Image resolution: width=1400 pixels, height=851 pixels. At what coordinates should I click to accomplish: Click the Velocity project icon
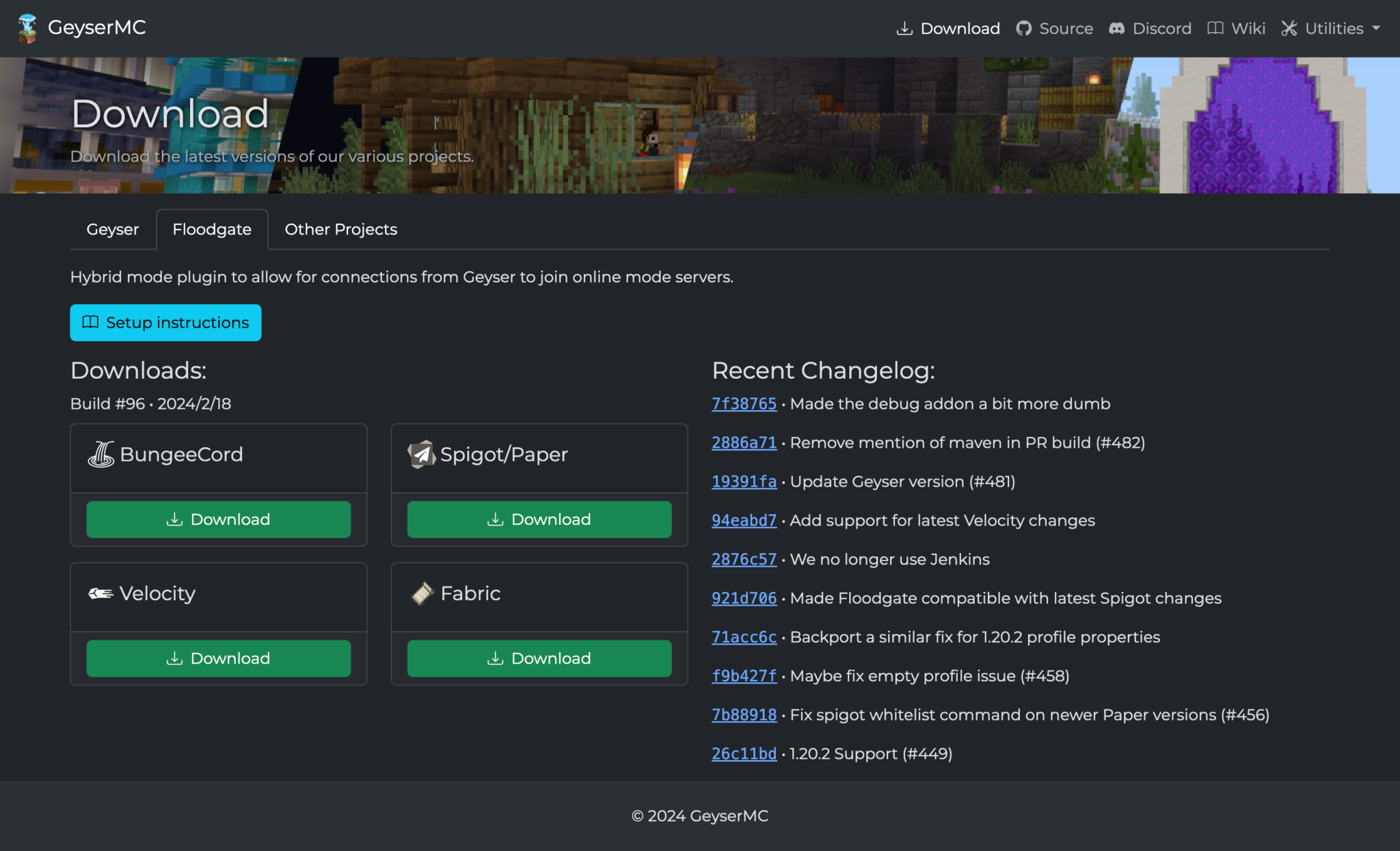[x=99, y=593]
